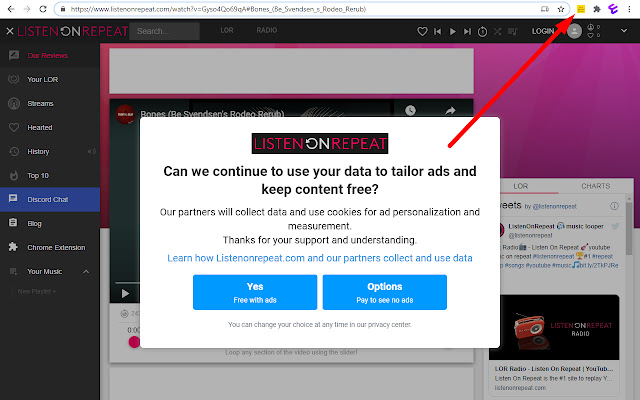Open the bit.ly/2TkPJRe link in tweet
This screenshot has width=640, height=400.
[599, 265]
